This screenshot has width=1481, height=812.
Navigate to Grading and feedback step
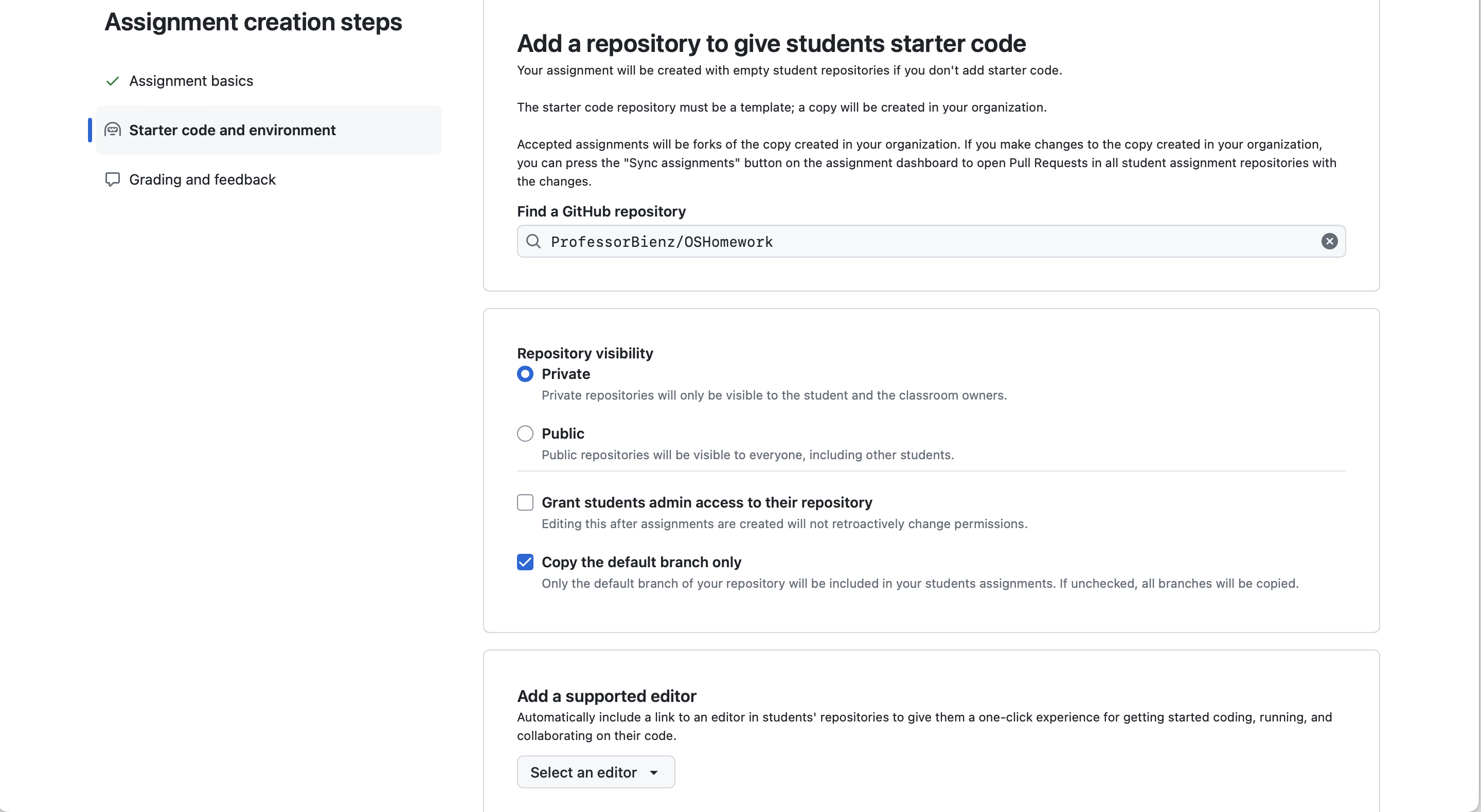click(202, 180)
